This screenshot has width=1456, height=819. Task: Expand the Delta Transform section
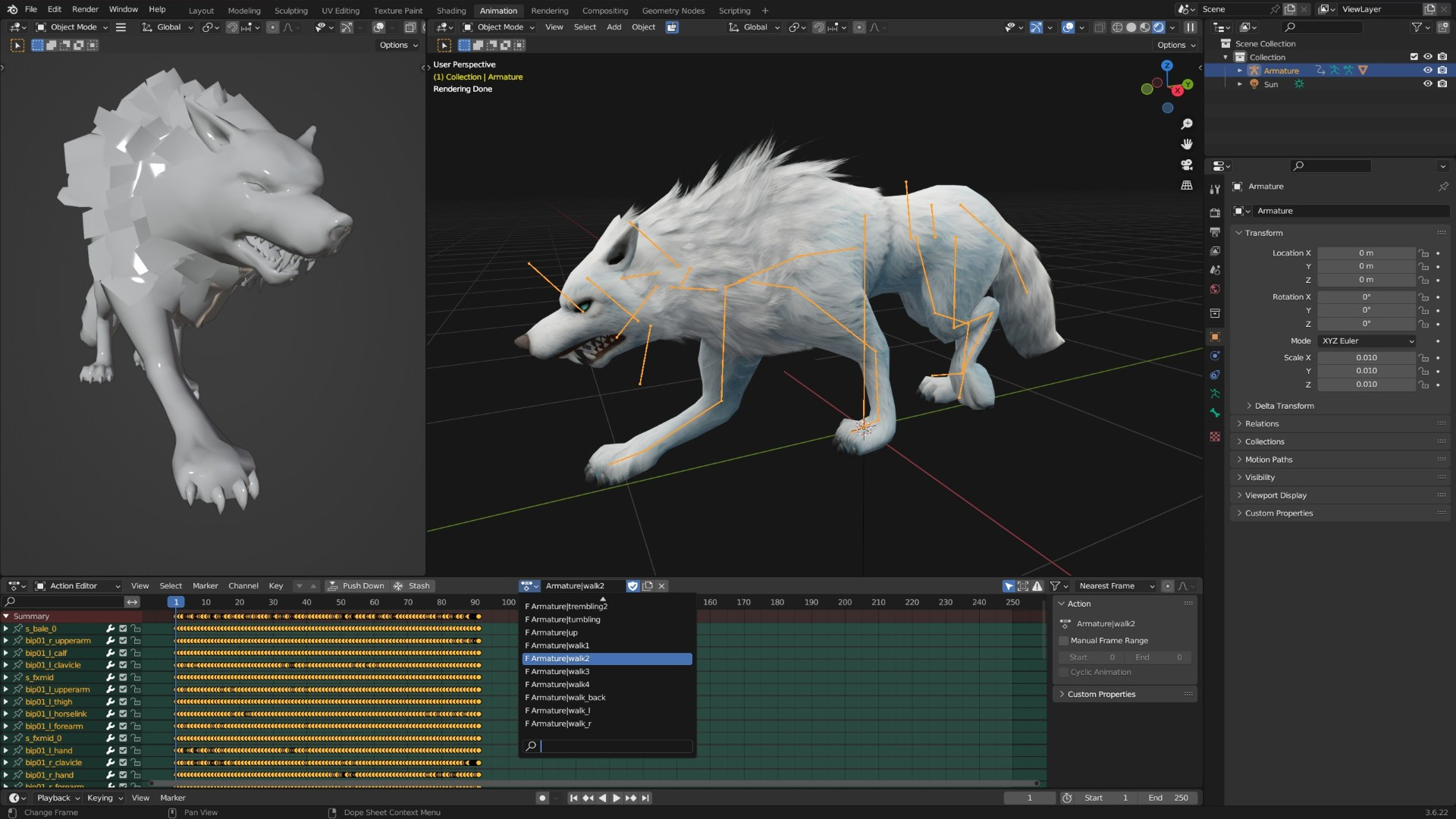(x=1284, y=406)
